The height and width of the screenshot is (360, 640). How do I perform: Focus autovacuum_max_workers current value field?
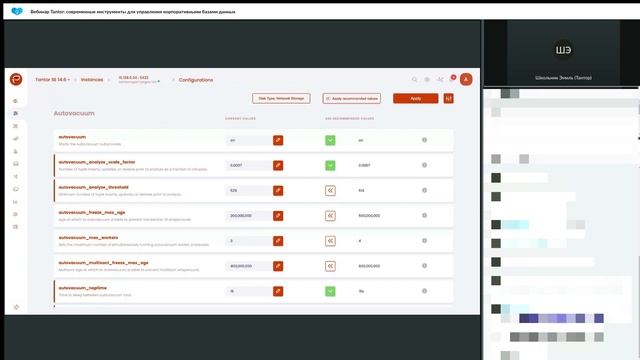click(x=249, y=241)
